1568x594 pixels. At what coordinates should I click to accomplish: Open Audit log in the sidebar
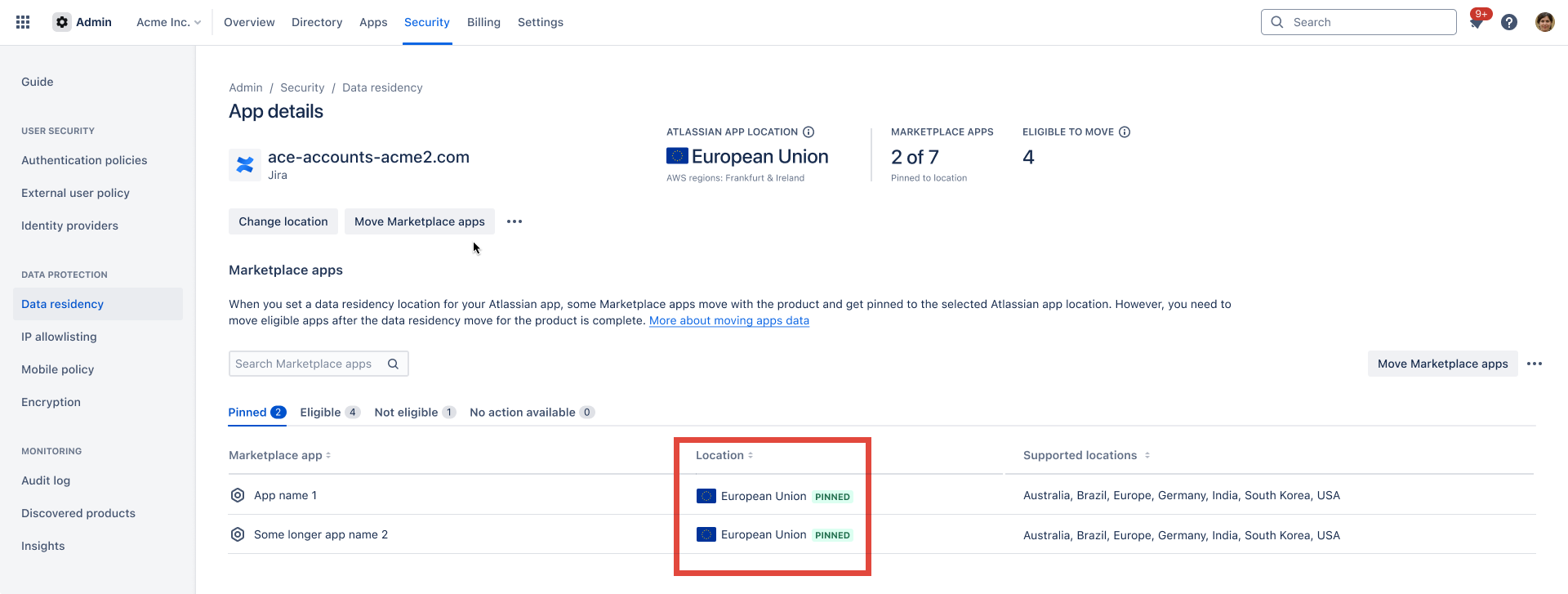[46, 480]
